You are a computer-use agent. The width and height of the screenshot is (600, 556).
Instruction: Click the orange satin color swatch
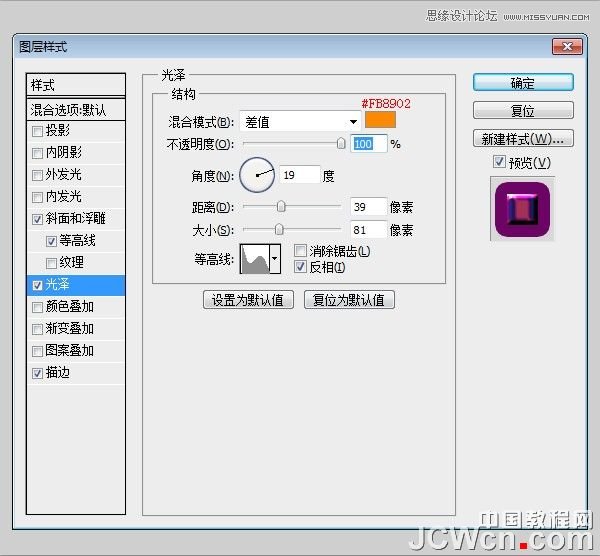point(380,120)
